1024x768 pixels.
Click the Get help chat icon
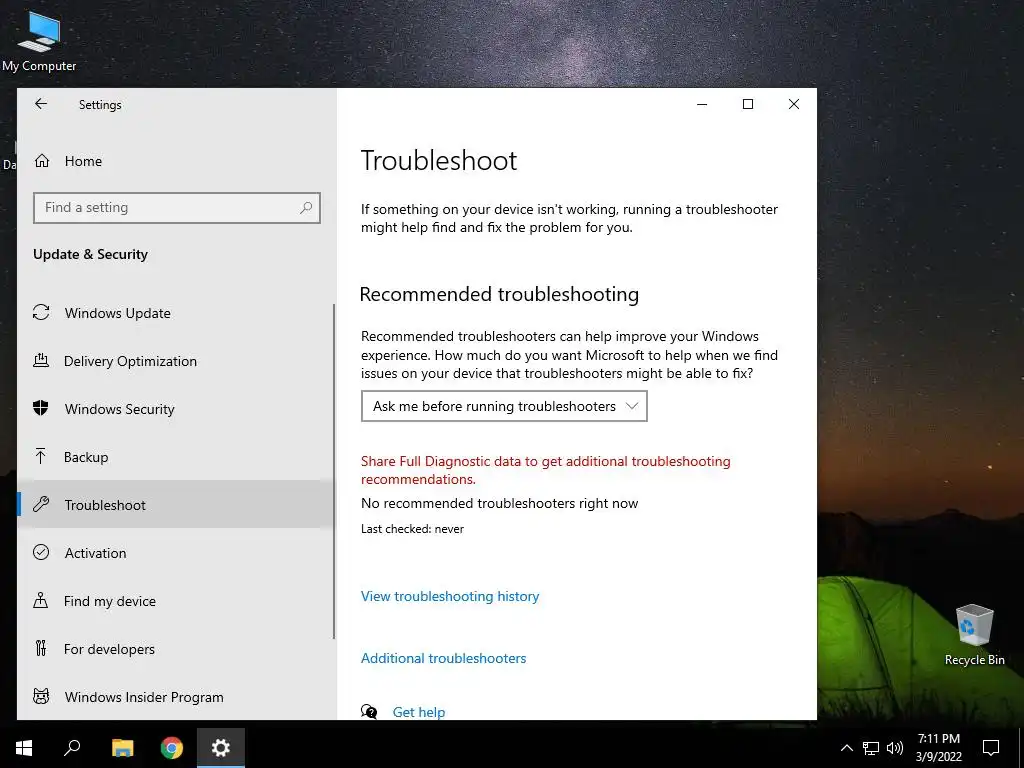[x=369, y=712]
